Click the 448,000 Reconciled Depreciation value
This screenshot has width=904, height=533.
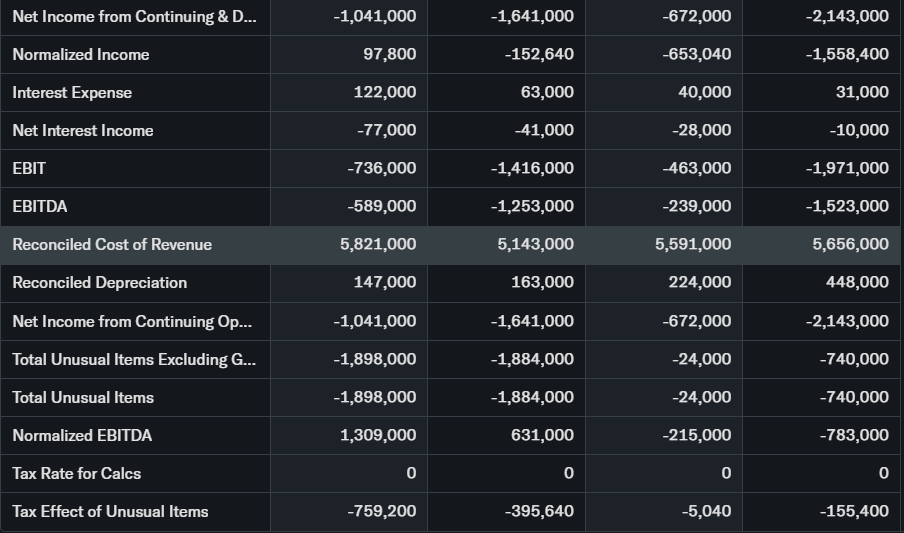point(859,282)
